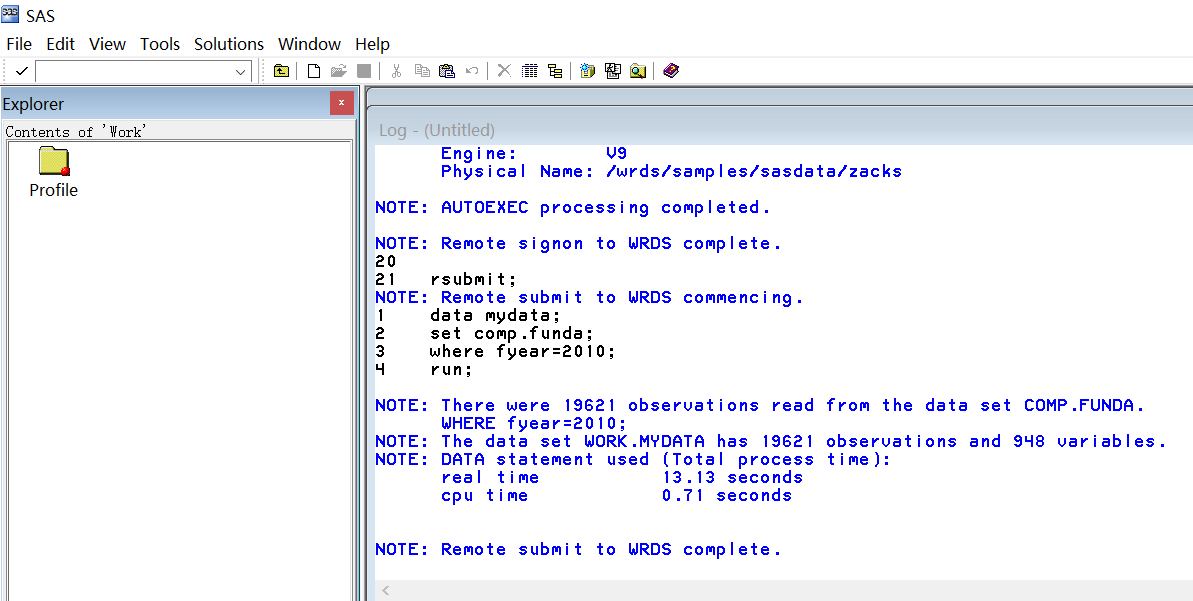
Task: Click 'AUTOEXEC processing completed' note
Action: point(573,207)
